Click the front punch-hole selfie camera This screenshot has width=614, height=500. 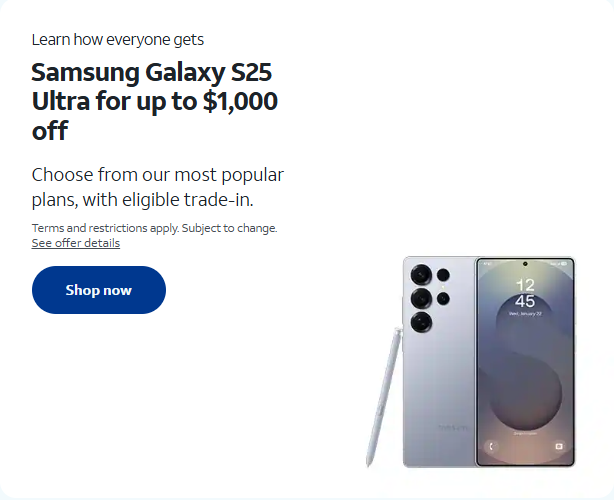click(x=525, y=264)
